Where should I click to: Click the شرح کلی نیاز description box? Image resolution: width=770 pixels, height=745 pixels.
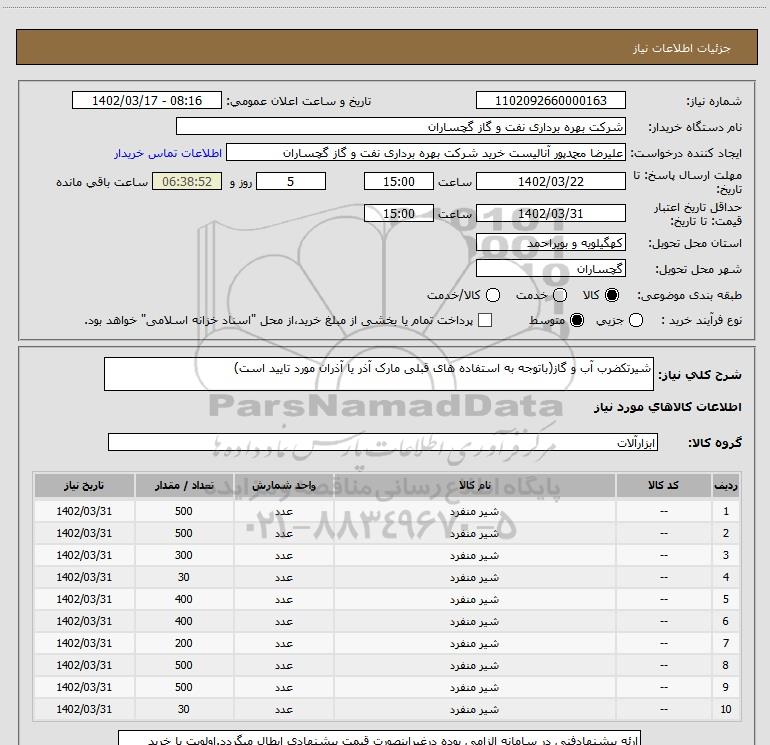point(379,374)
